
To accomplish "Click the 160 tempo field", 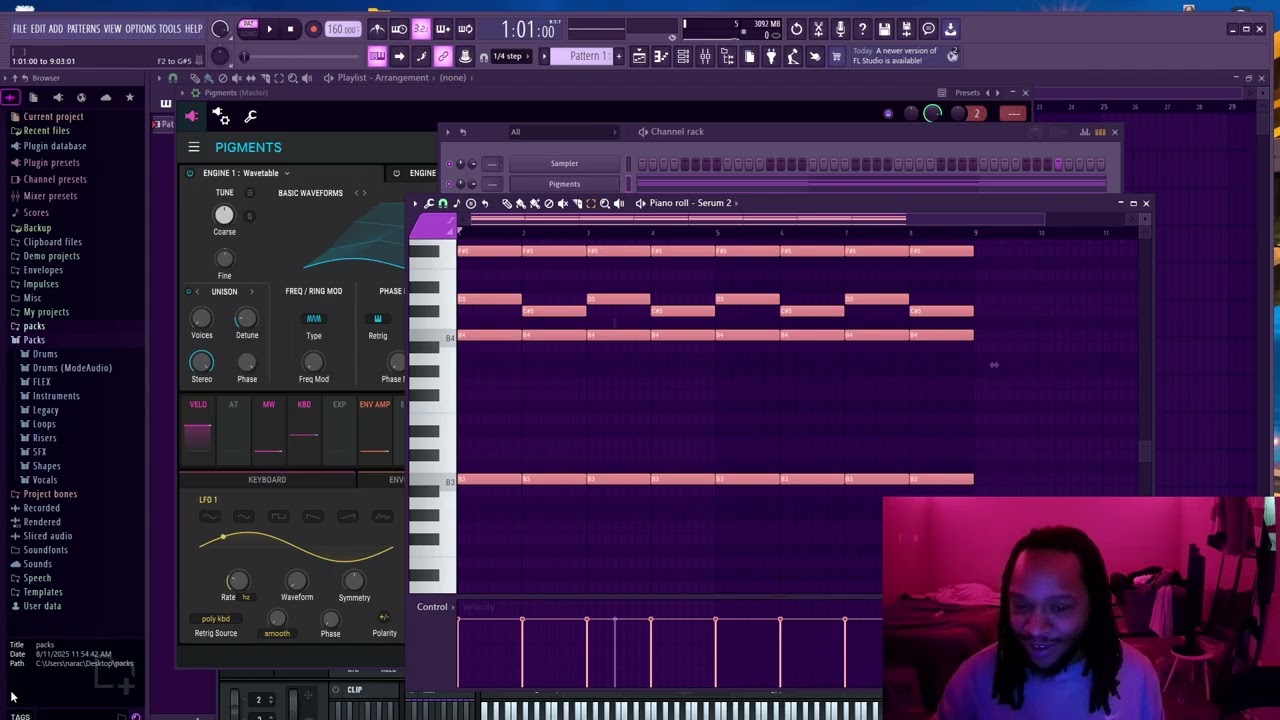I will click(x=342, y=29).
